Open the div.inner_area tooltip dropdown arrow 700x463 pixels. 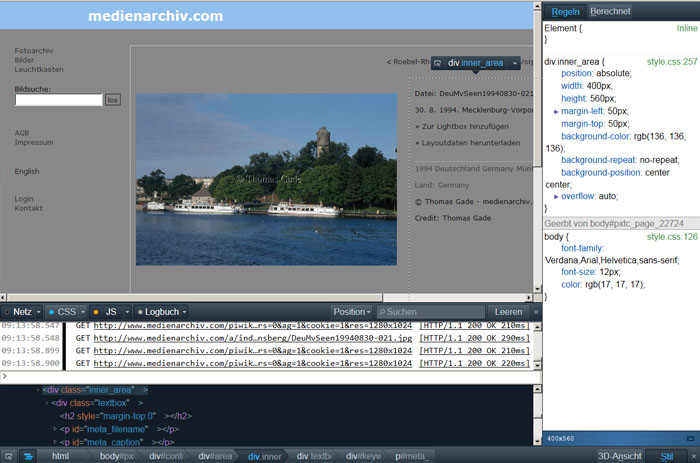[x=514, y=63]
